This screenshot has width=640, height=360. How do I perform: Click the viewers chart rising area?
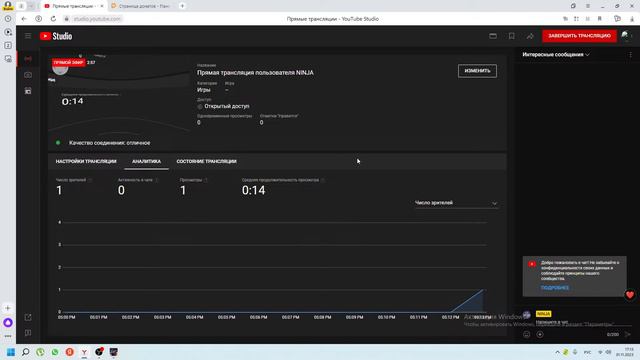(x=469, y=302)
